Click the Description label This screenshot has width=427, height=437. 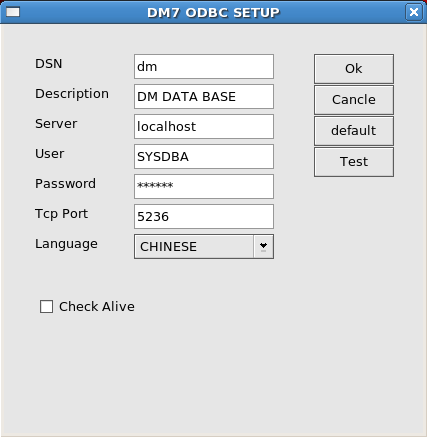tap(72, 94)
